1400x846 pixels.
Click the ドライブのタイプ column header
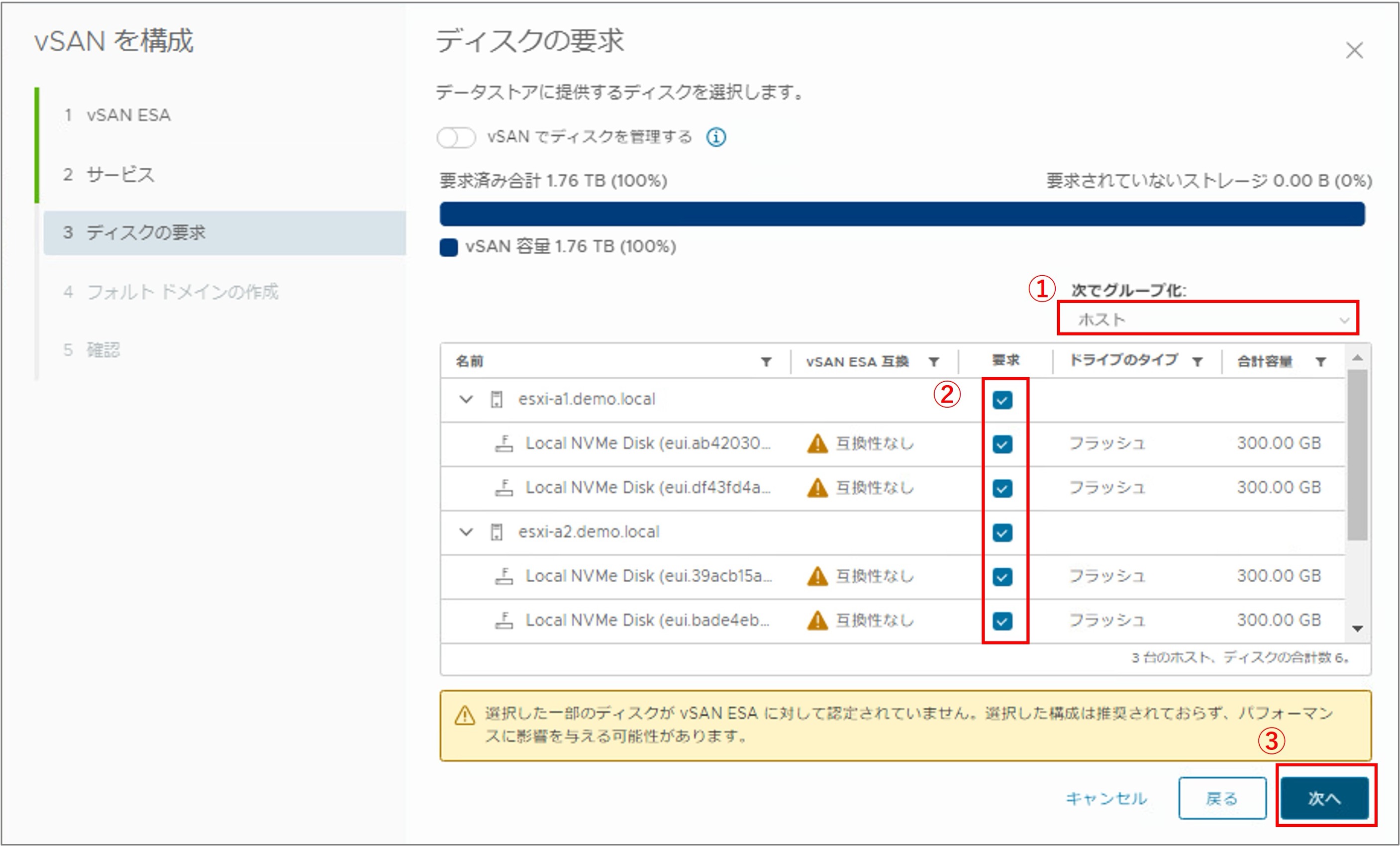(x=1123, y=360)
